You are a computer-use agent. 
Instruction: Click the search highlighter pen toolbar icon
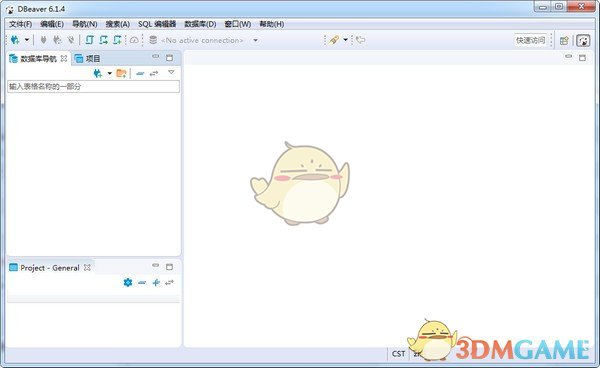[334, 40]
